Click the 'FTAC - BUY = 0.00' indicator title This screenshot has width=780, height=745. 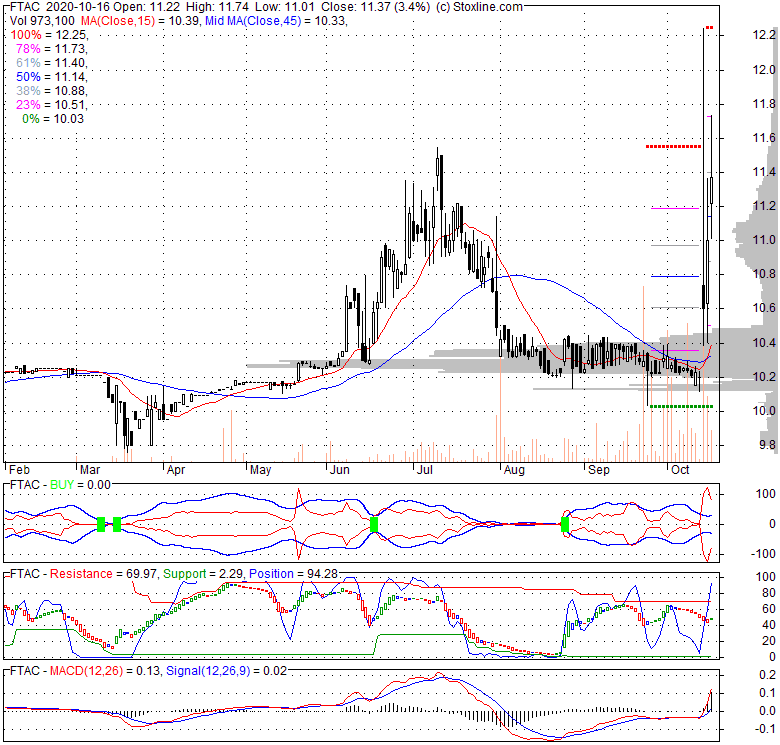coord(60,485)
